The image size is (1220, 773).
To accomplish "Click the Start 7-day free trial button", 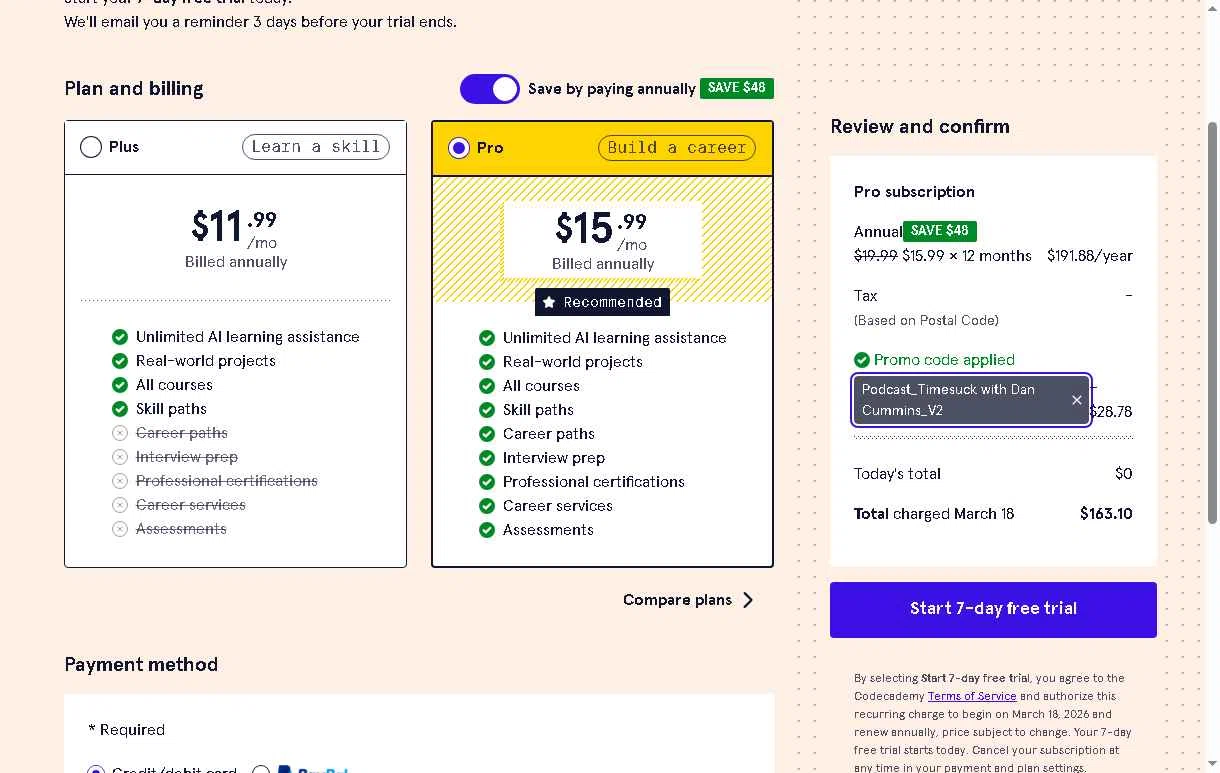I will pos(993,609).
